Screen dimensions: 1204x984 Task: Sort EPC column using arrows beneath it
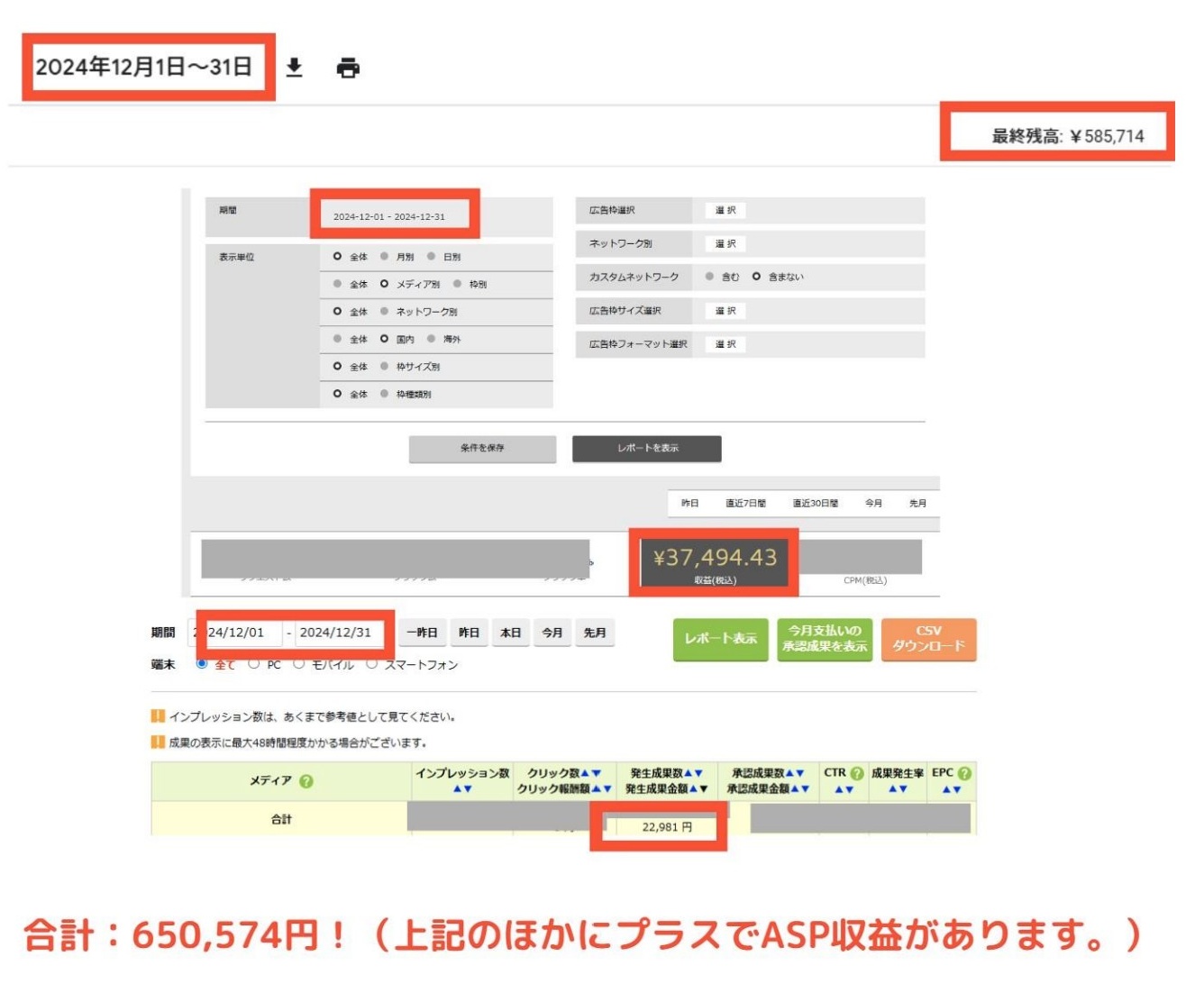coord(951,789)
